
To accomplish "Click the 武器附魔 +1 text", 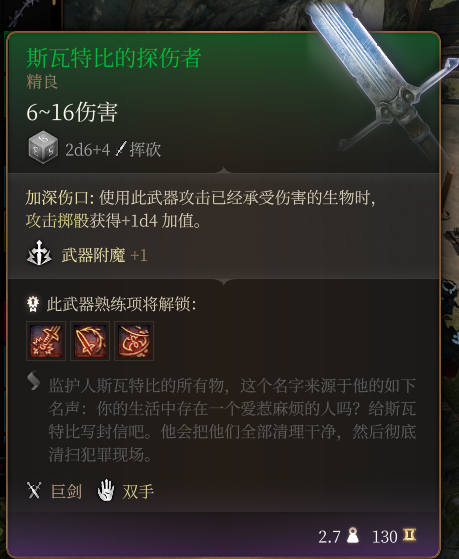I will [x=104, y=255].
